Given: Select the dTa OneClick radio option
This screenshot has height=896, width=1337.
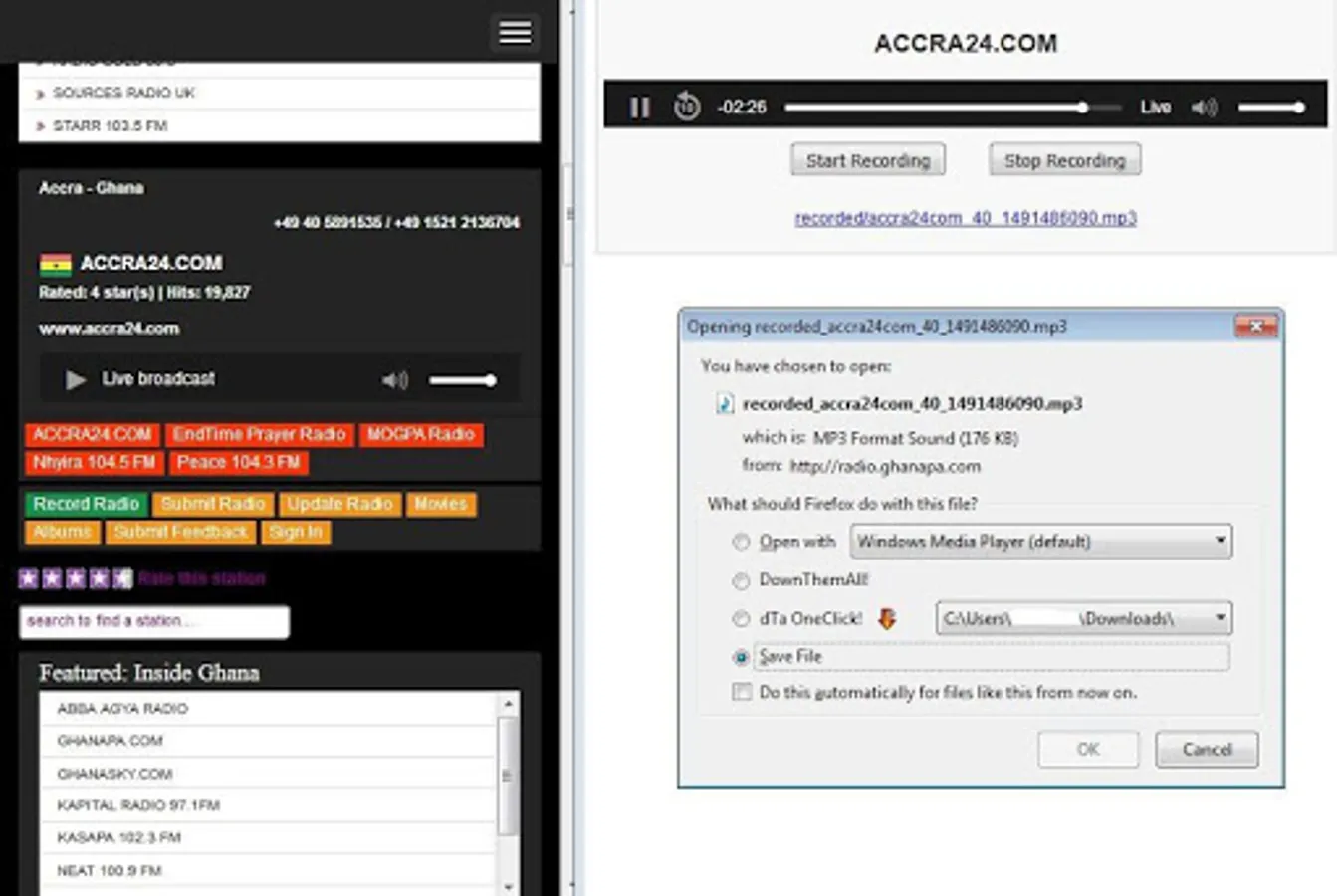Looking at the screenshot, I should [741, 619].
